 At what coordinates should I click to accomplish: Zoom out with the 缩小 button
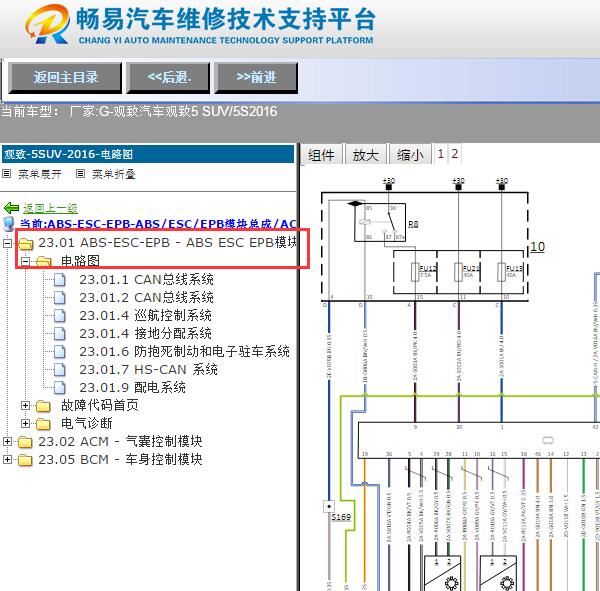410,155
